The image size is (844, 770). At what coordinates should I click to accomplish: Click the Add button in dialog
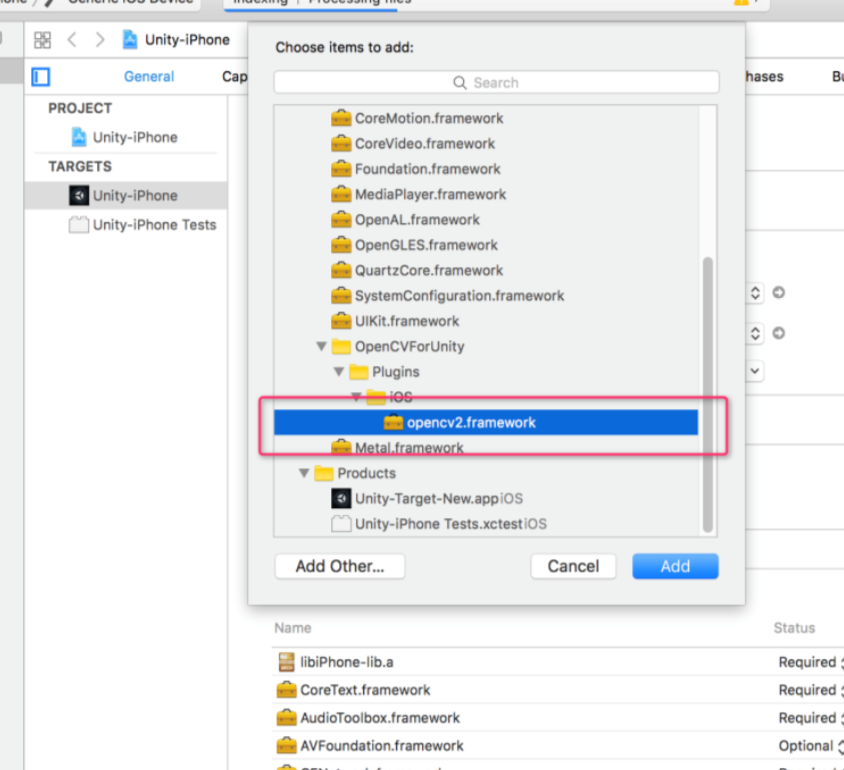(x=675, y=566)
